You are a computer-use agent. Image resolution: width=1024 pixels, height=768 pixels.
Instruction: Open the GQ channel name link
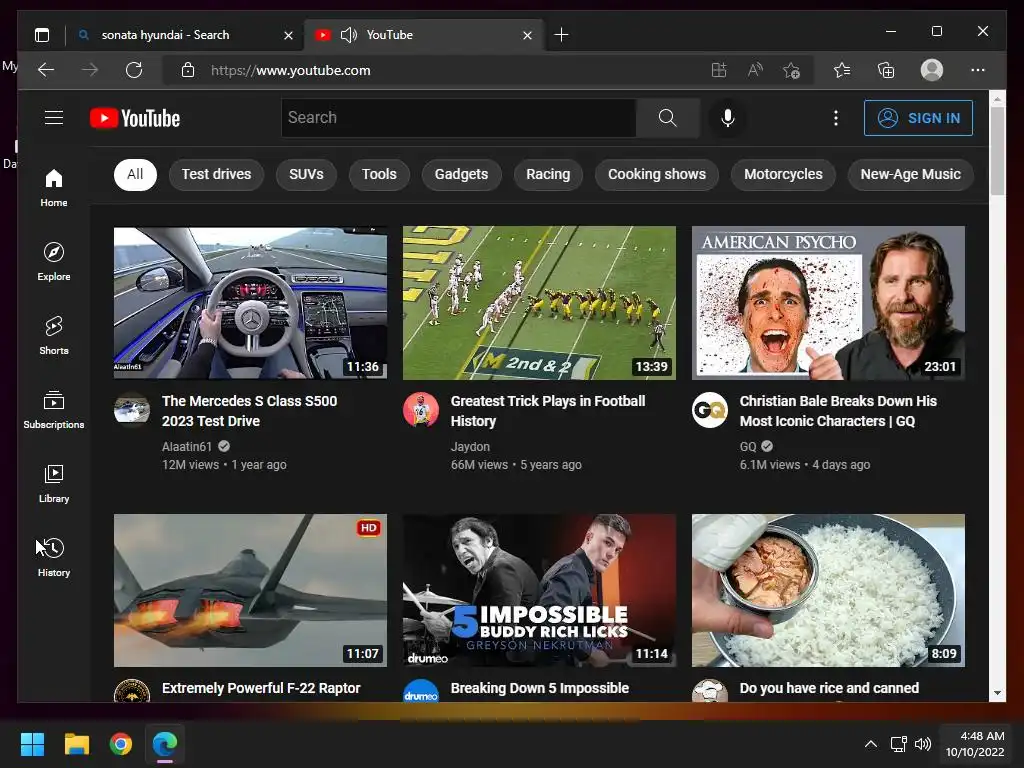click(x=748, y=447)
